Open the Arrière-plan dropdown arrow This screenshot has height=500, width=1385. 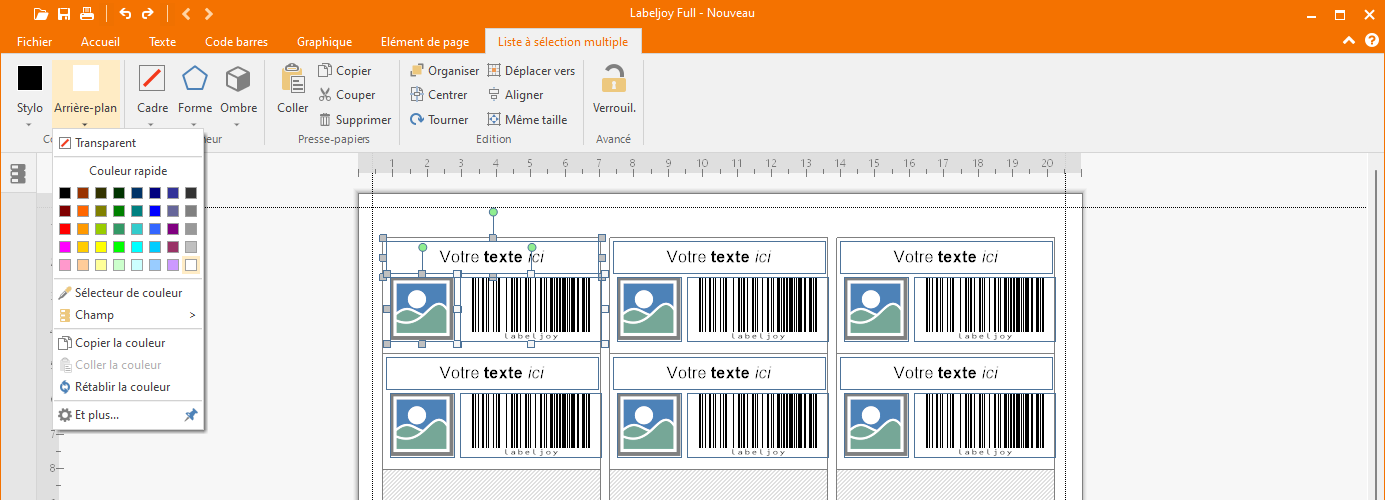(85, 125)
